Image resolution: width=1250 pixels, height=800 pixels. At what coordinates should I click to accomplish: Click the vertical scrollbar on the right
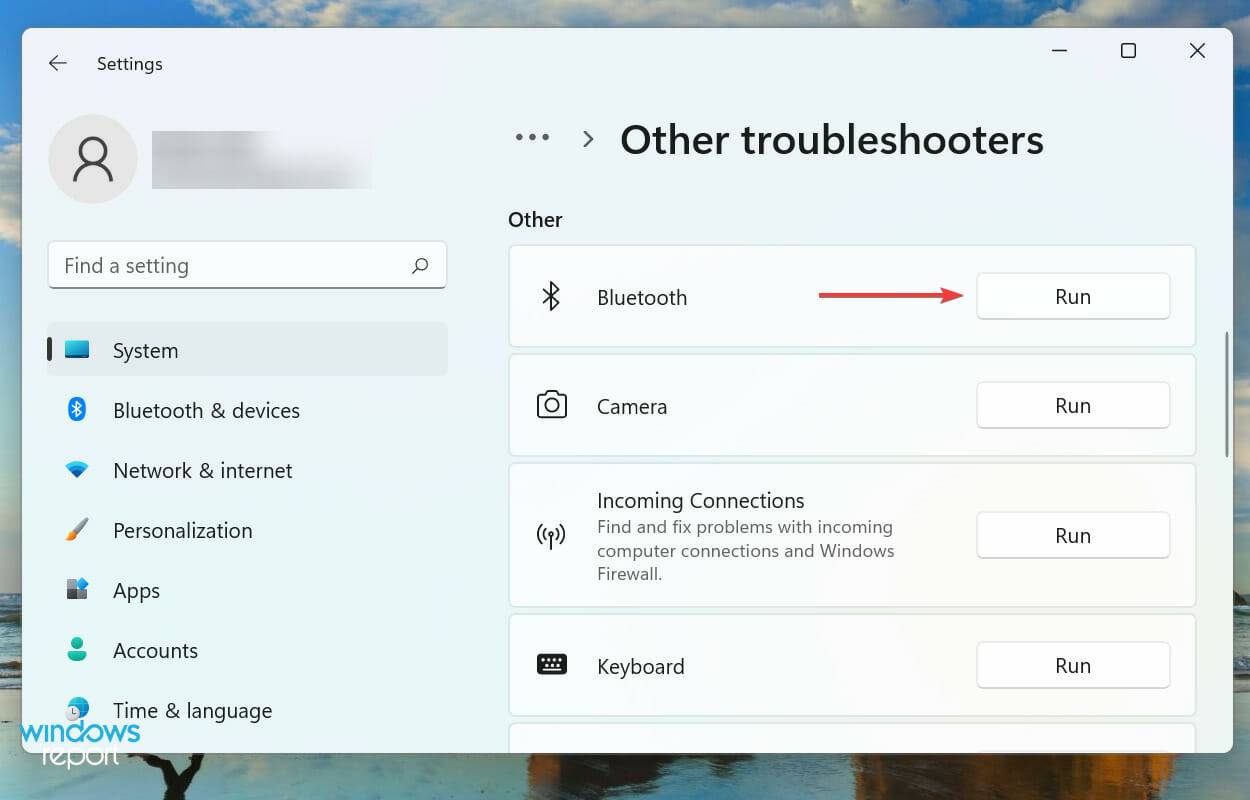1227,395
